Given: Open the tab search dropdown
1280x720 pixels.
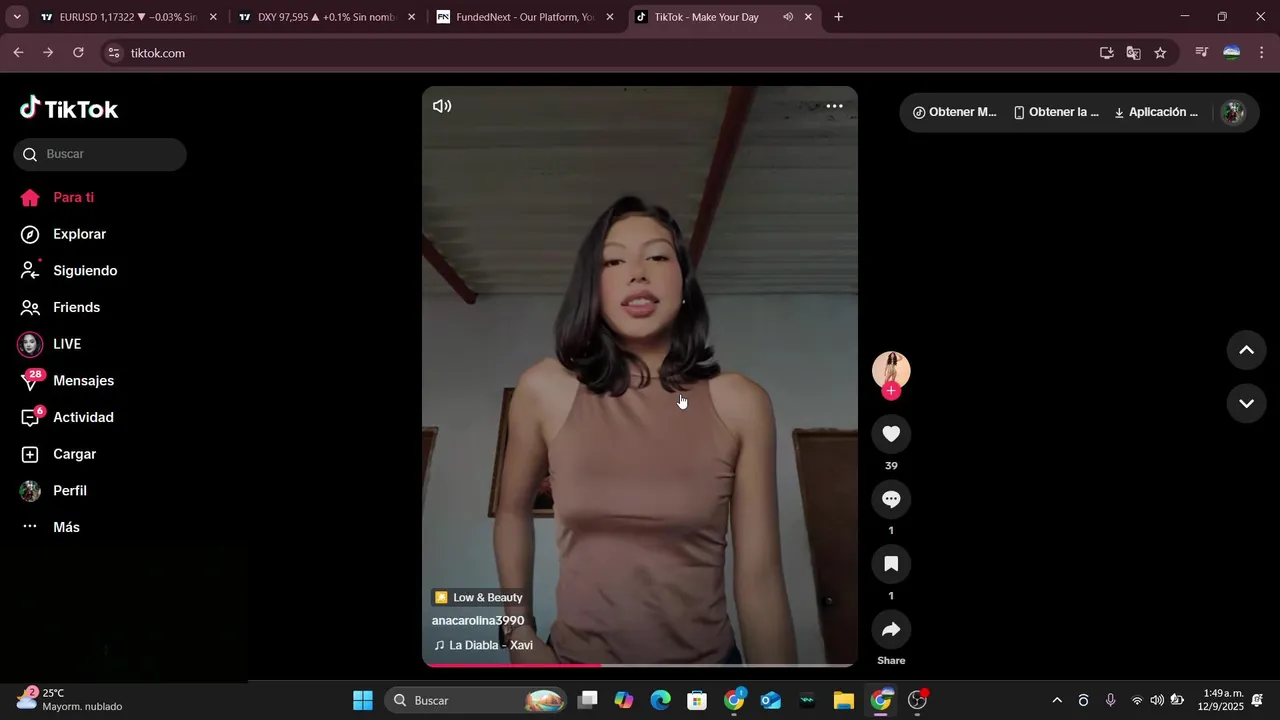Looking at the screenshot, I should coord(16,17).
